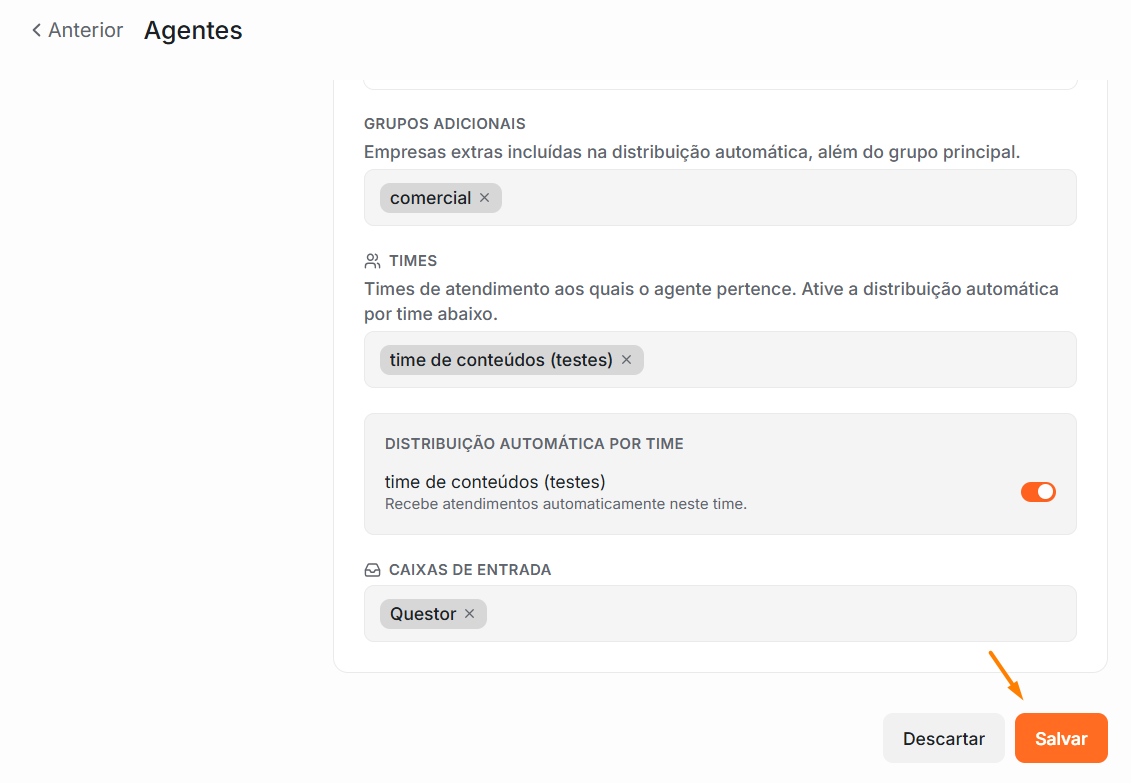Select the comercial group chip
The width and height of the screenshot is (1131, 783).
click(x=430, y=198)
